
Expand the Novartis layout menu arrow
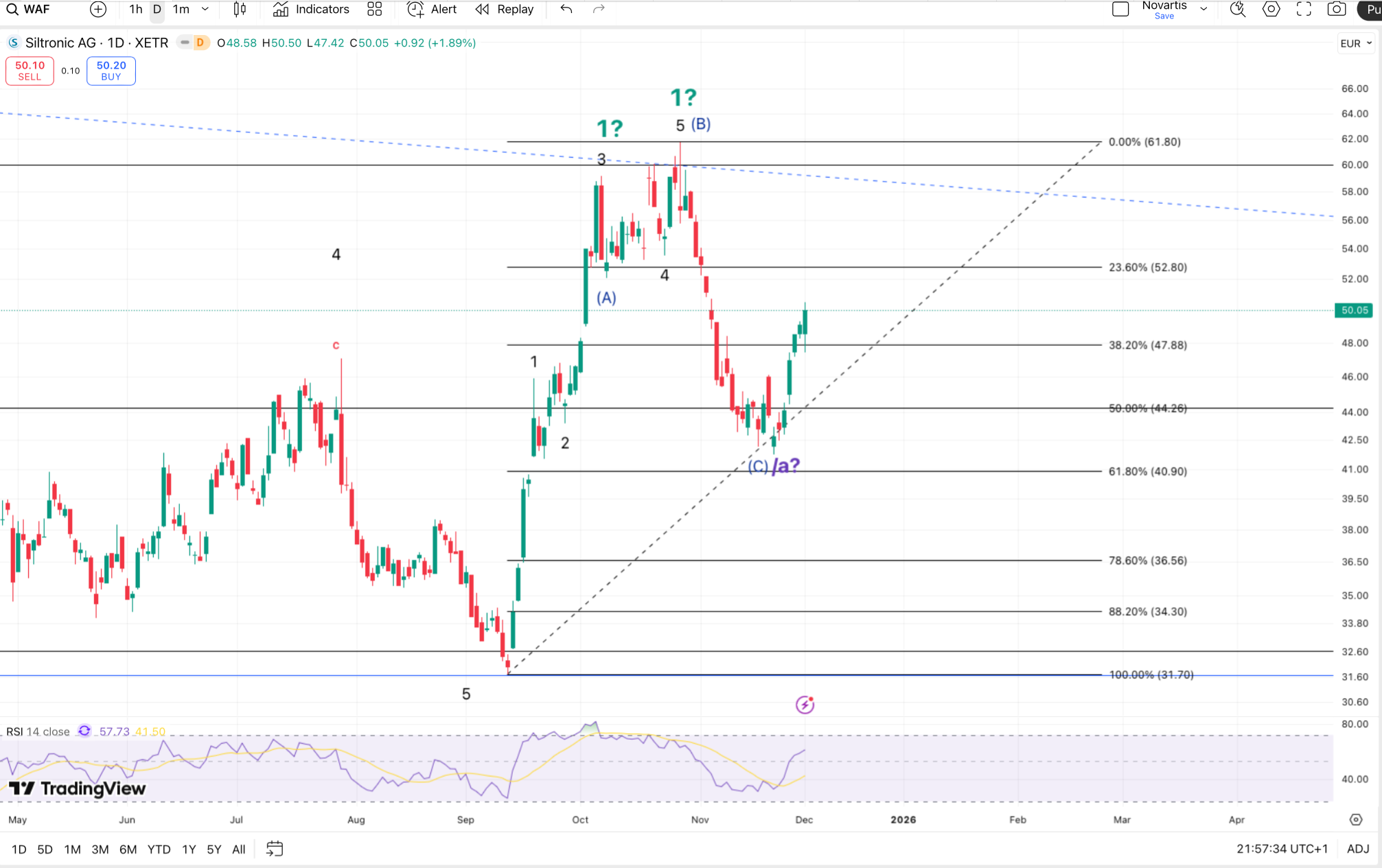pos(1204,10)
